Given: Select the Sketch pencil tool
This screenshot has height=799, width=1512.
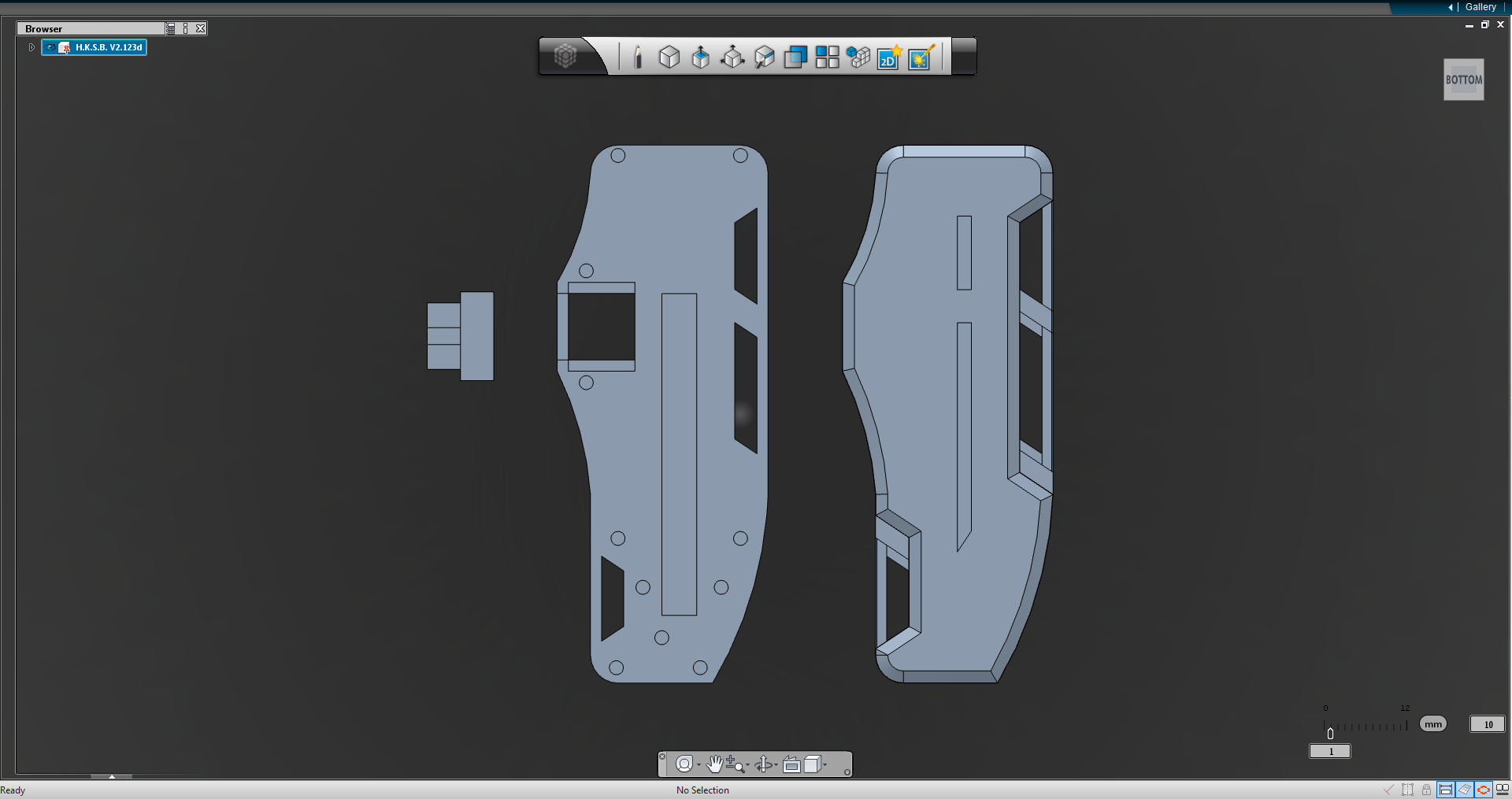Looking at the screenshot, I should (x=638, y=57).
